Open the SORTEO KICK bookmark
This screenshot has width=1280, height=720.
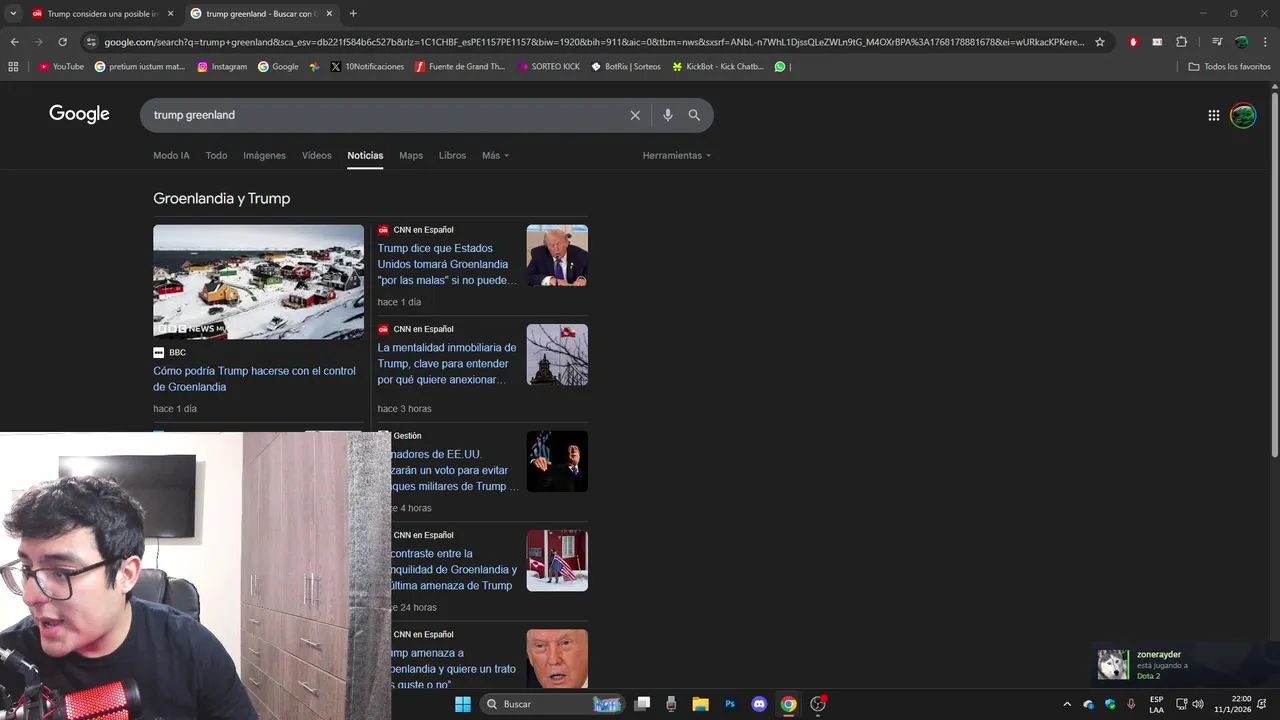(x=549, y=67)
